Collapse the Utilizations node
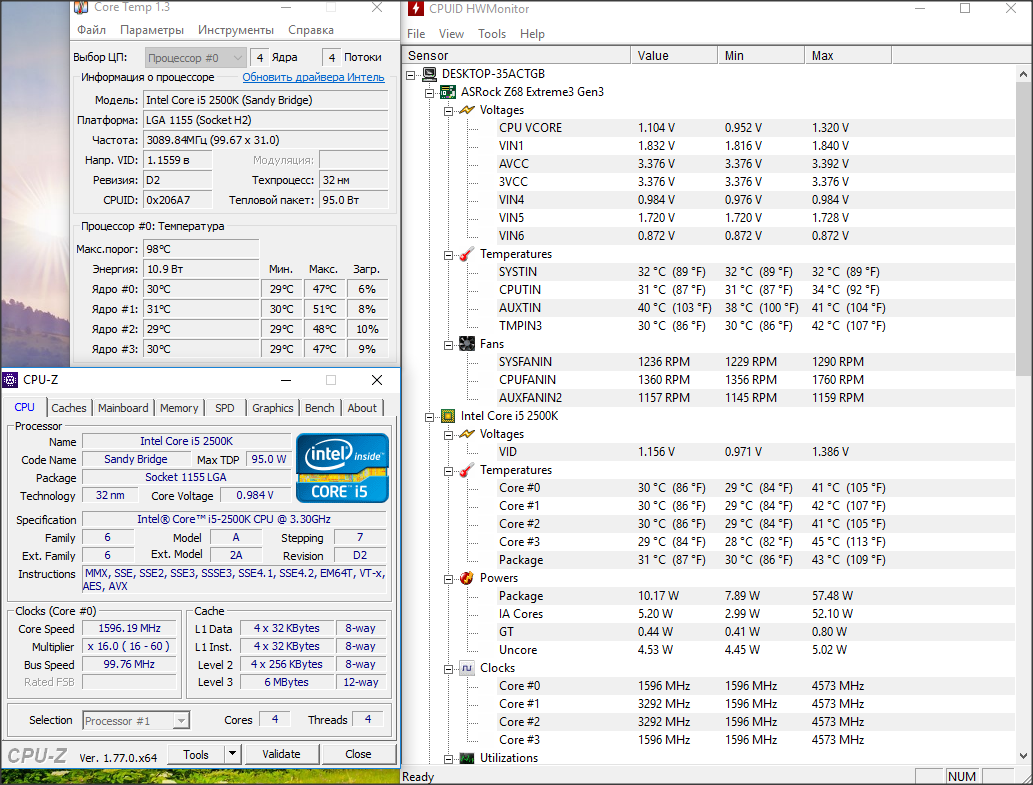The height and width of the screenshot is (785, 1033). (448, 759)
